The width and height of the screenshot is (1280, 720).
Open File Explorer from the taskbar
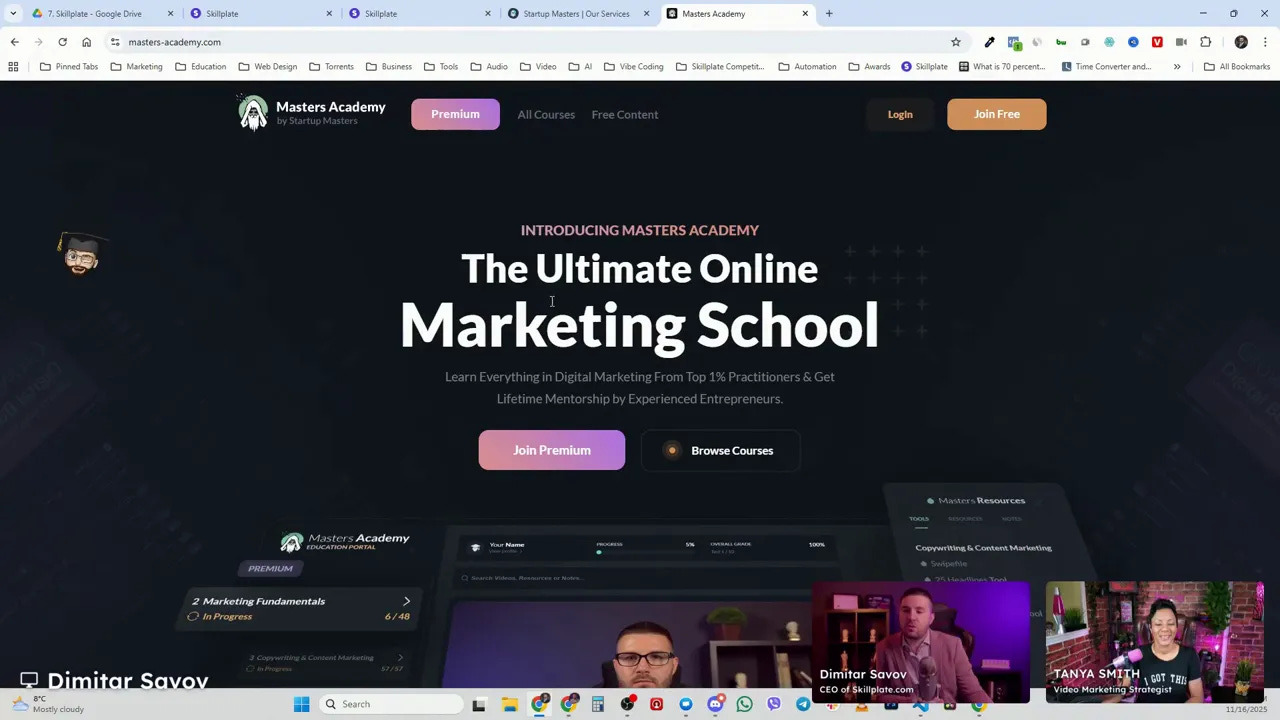coord(509,704)
